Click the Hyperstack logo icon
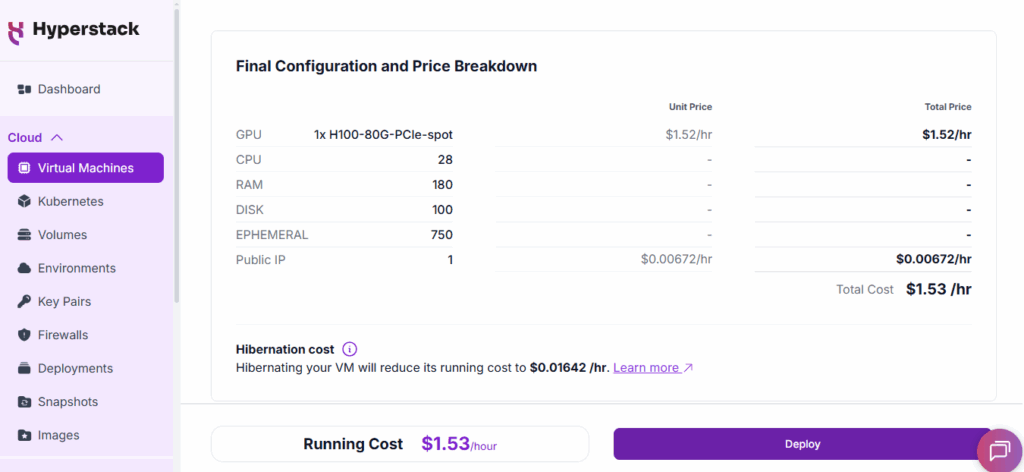This screenshot has width=1024, height=472. 16,31
